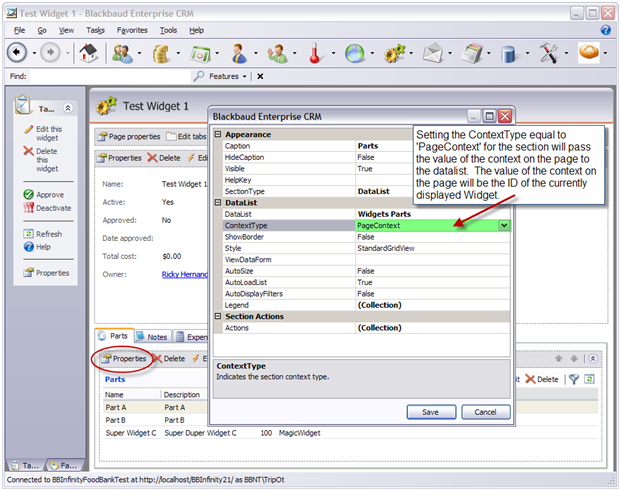The width and height of the screenshot is (621, 491).
Task: Collapse the Tasks pane with chevron
Action: click(x=68, y=108)
